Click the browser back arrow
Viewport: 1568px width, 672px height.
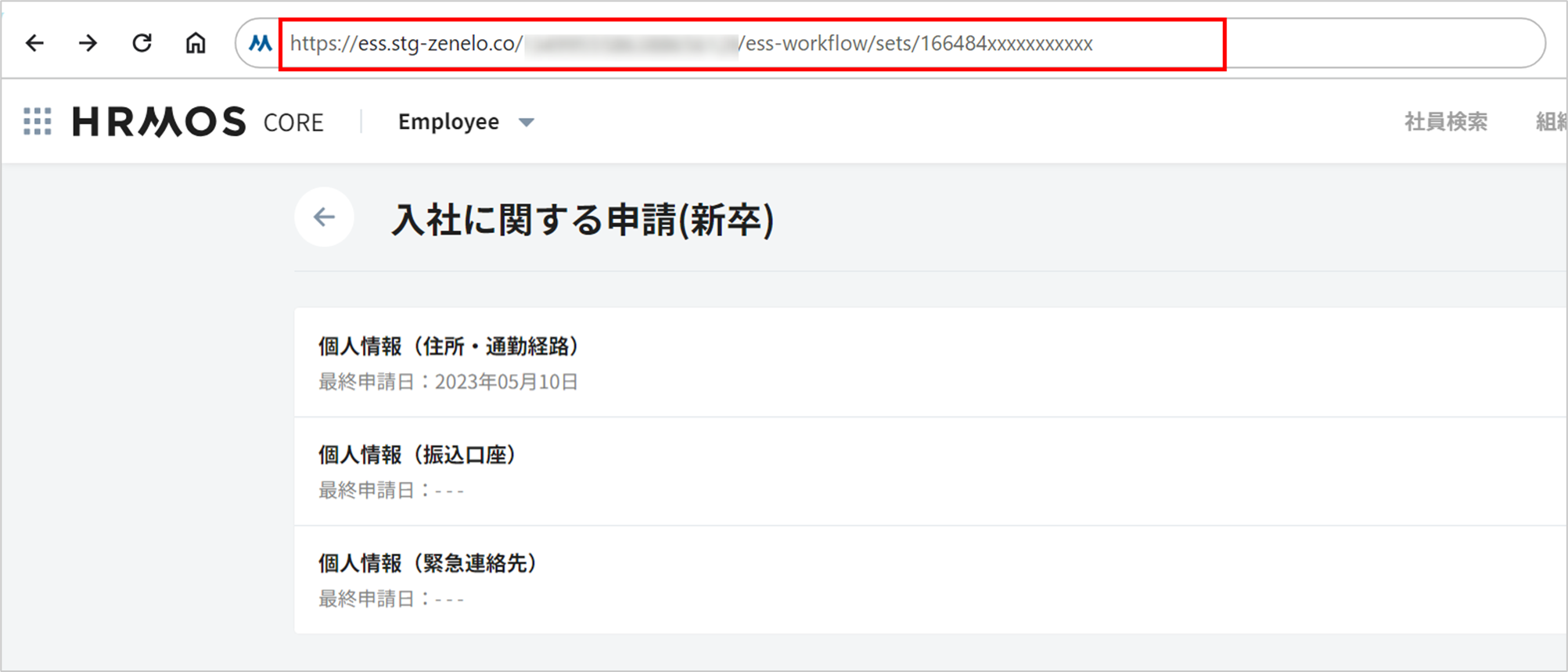click(34, 43)
